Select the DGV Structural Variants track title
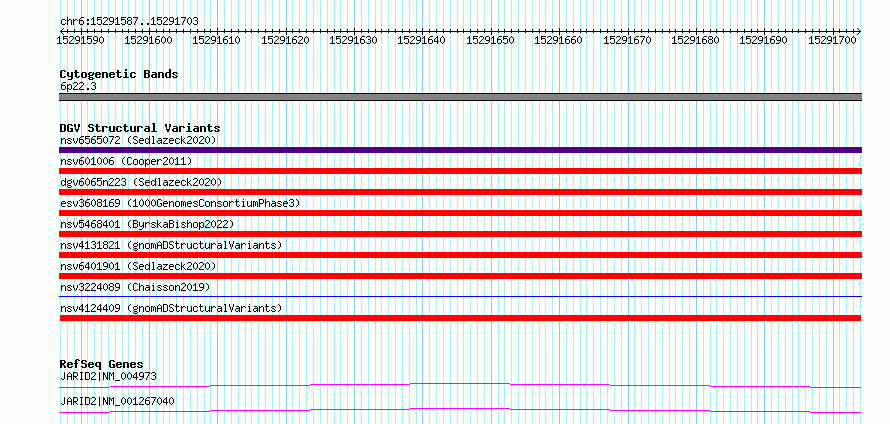 pyautogui.click(x=140, y=128)
